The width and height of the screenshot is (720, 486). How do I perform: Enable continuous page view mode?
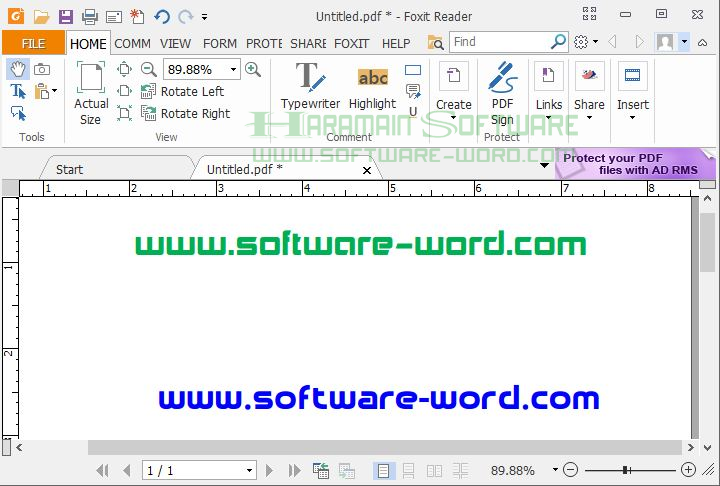tap(408, 470)
